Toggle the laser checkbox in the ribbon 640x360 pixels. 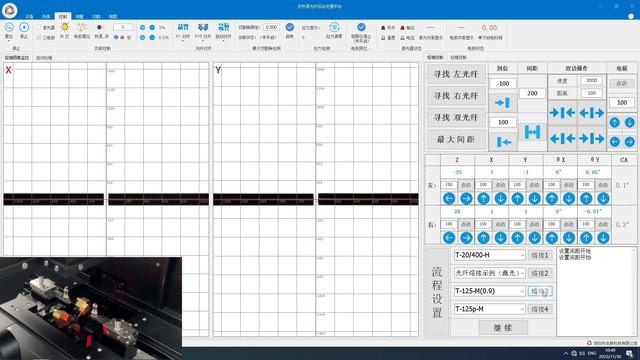(x=39, y=27)
